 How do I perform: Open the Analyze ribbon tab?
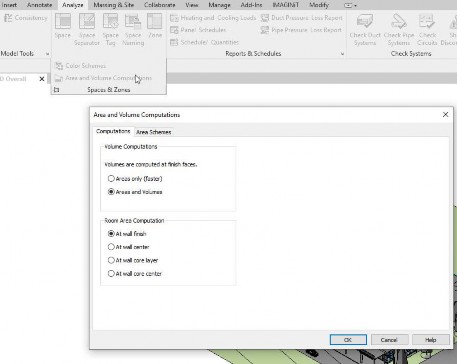73,5
